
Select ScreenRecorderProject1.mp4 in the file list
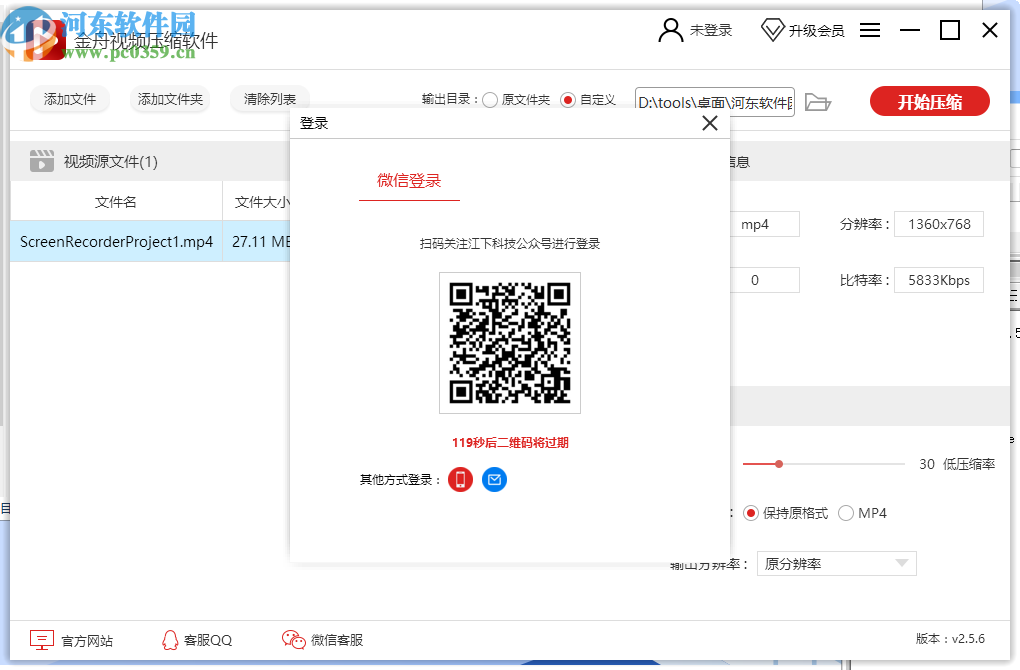coord(116,241)
